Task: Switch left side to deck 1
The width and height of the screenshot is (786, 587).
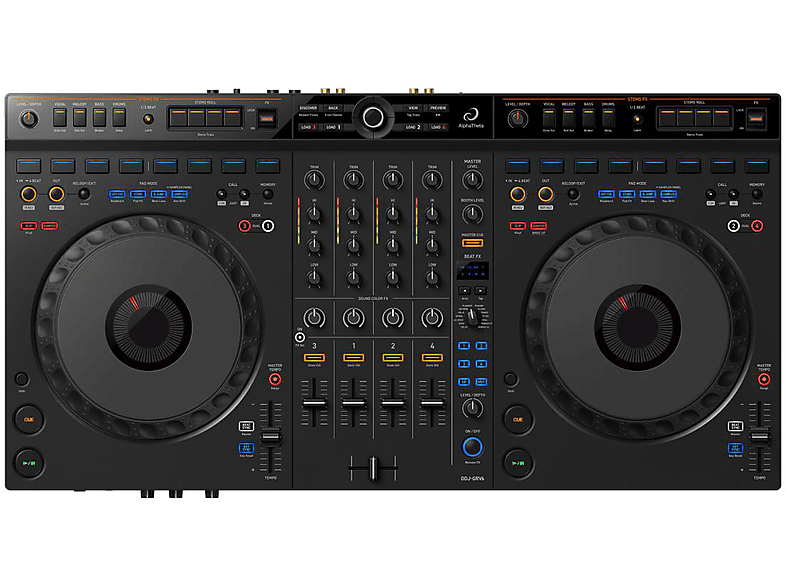Action: pyautogui.click(x=268, y=226)
